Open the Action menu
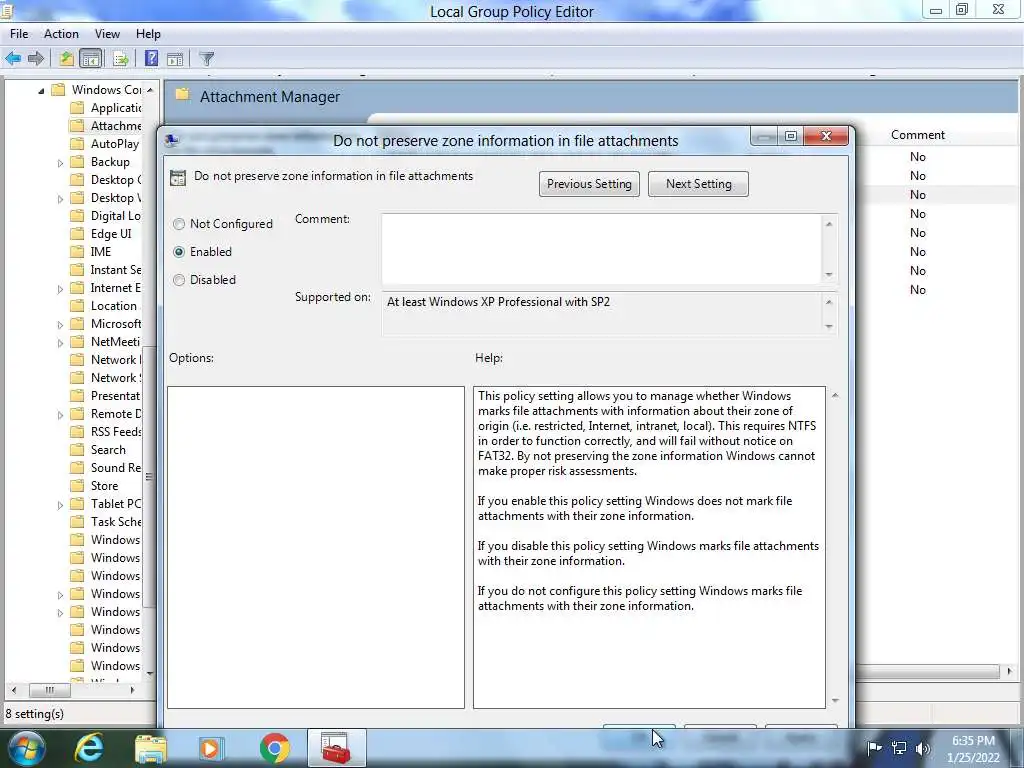The height and width of the screenshot is (768, 1024). pyautogui.click(x=61, y=34)
